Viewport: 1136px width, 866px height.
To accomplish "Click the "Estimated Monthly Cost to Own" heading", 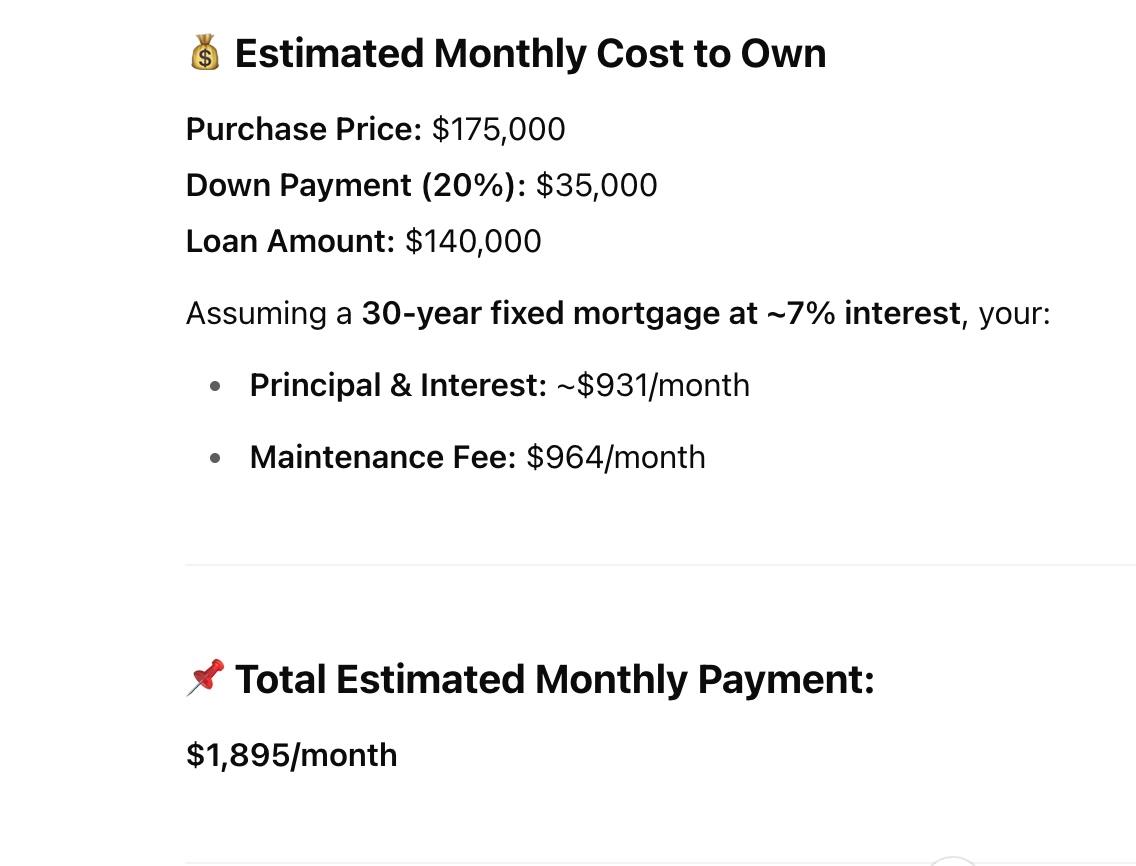I will tap(530, 54).
